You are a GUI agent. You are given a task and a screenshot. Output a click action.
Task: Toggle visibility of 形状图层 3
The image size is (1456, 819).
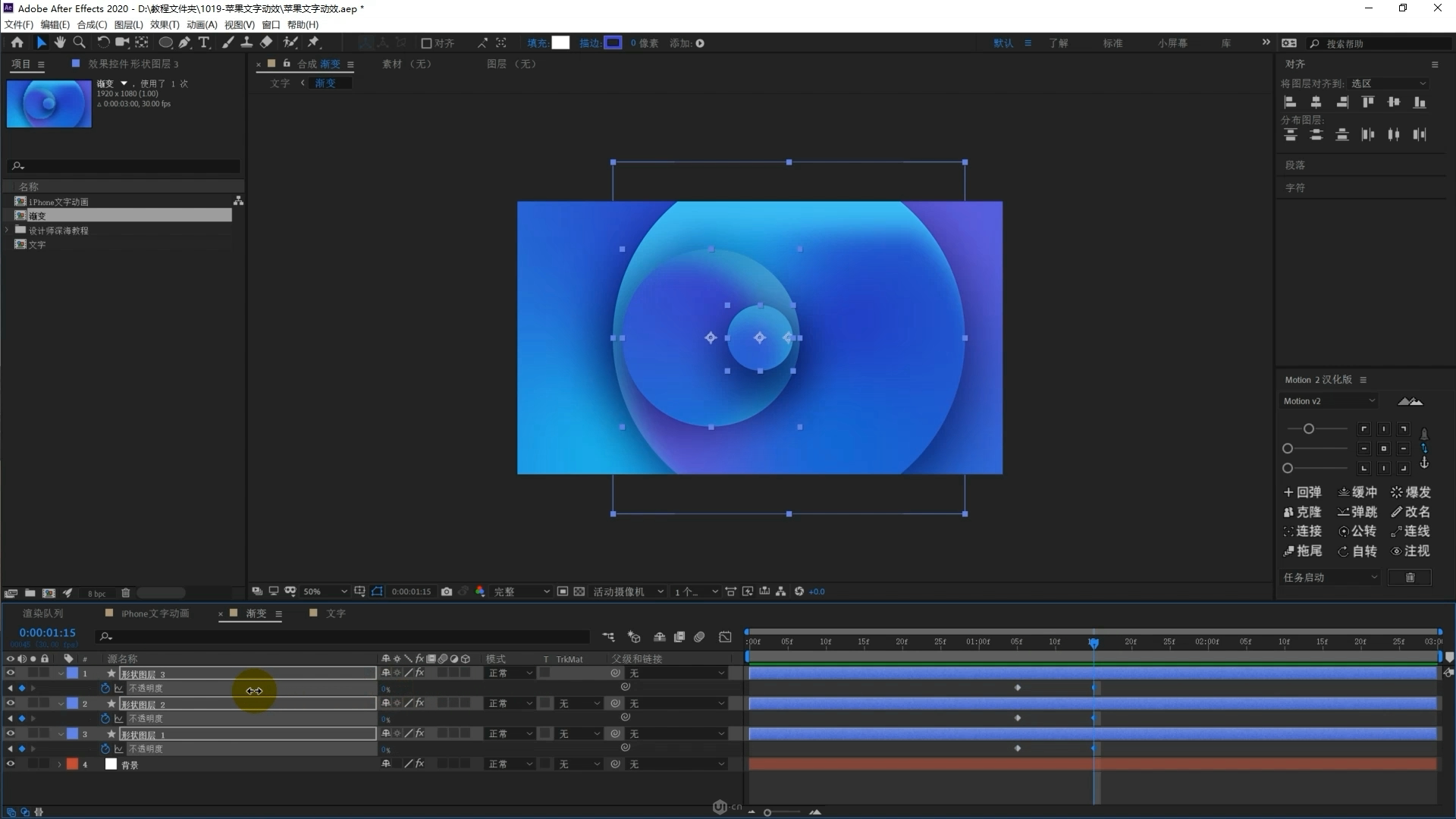point(11,673)
